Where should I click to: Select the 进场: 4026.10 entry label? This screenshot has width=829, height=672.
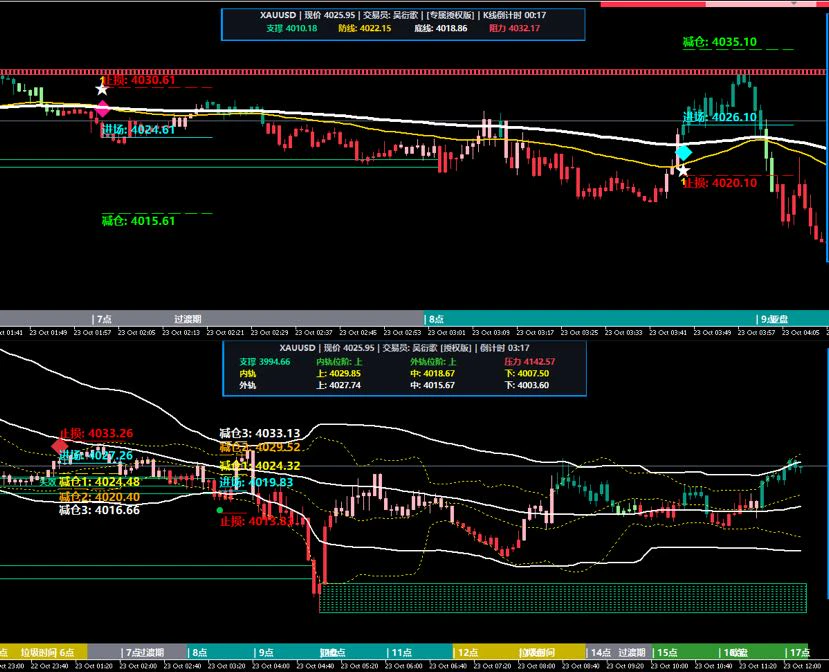720,117
